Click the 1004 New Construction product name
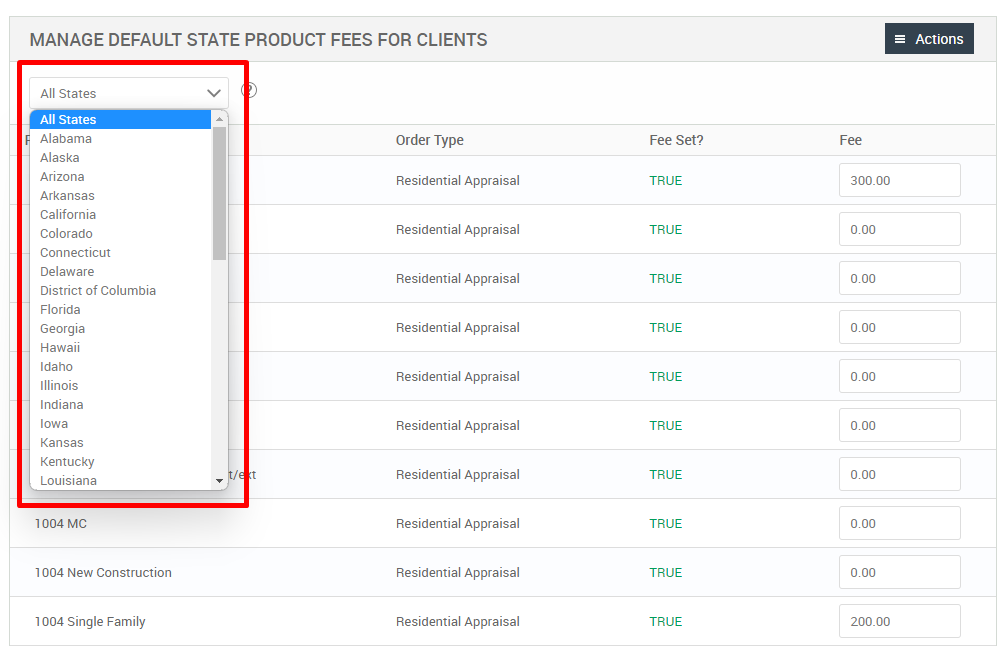Image resolution: width=1002 pixels, height=646 pixels. pos(103,573)
